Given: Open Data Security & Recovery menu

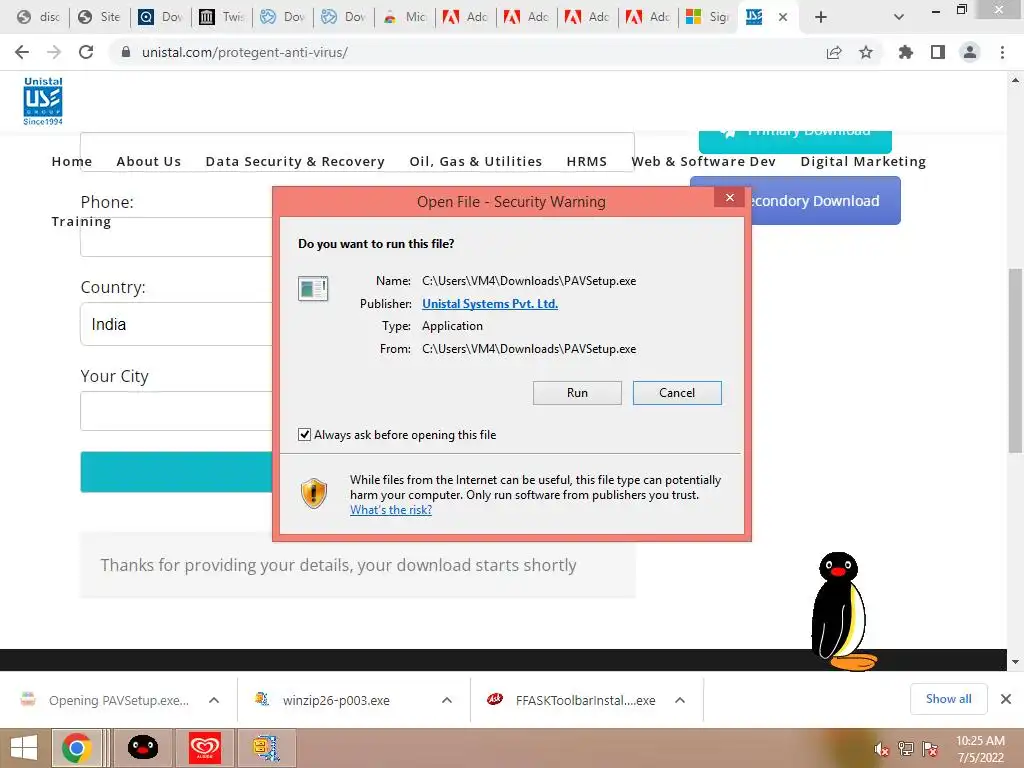Looking at the screenshot, I should coord(295,161).
